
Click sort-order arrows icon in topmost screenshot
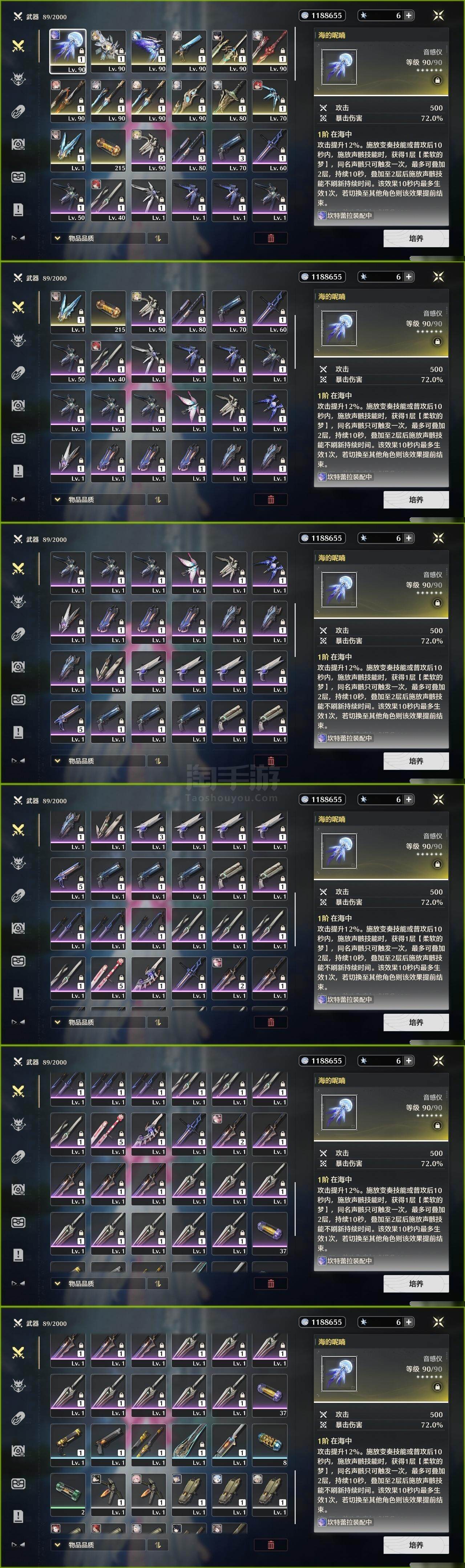click(x=157, y=238)
